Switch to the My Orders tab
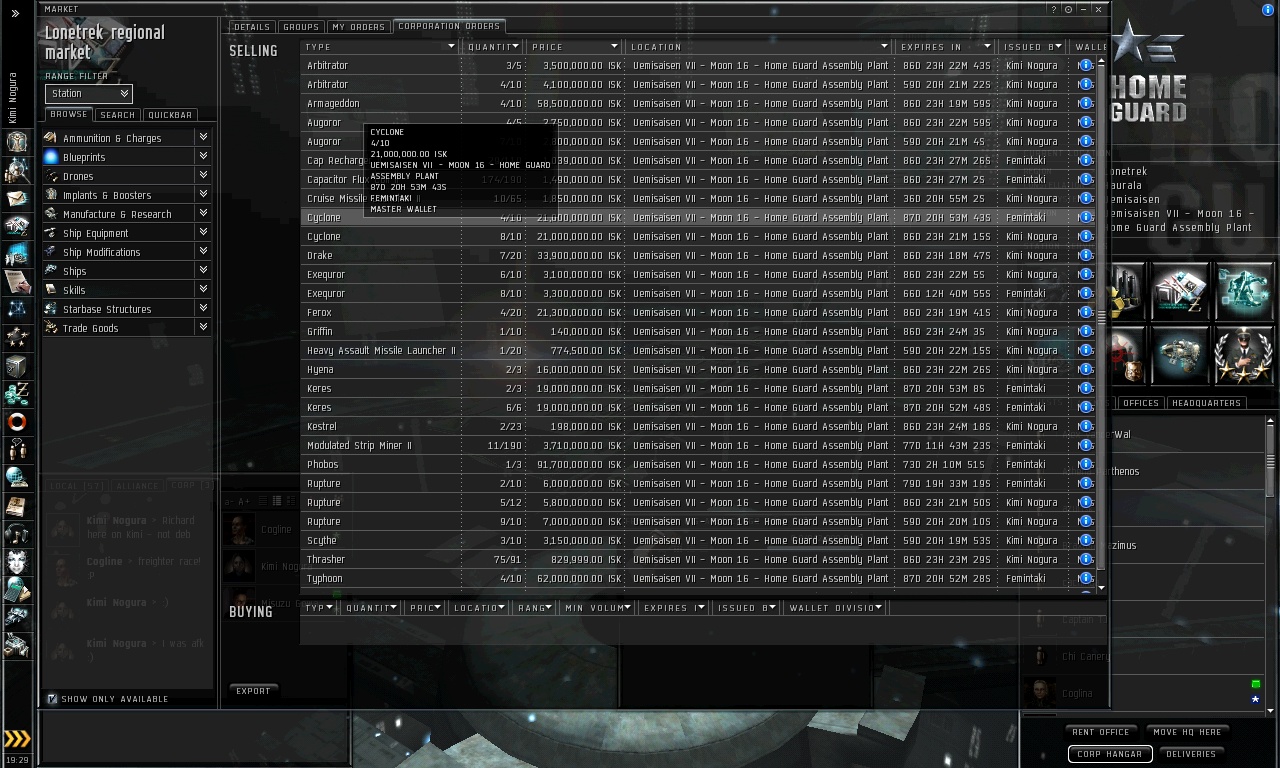Image resolution: width=1280 pixels, height=768 pixels. coord(358,27)
